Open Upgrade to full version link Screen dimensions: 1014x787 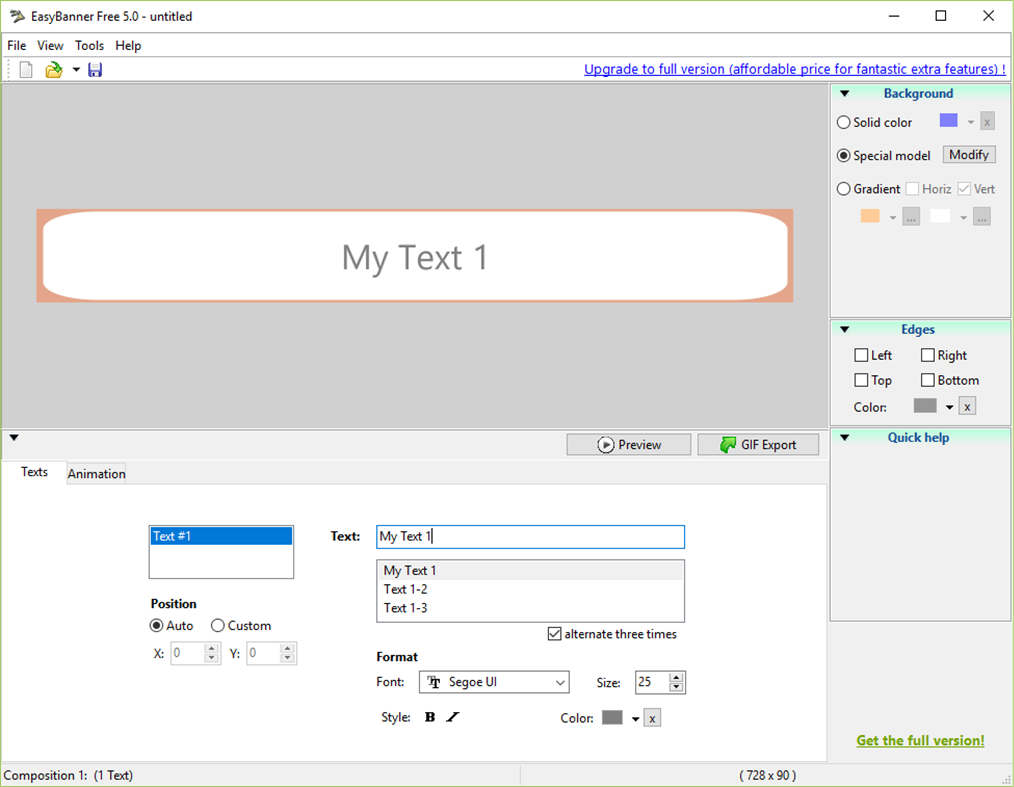(795, 69)
